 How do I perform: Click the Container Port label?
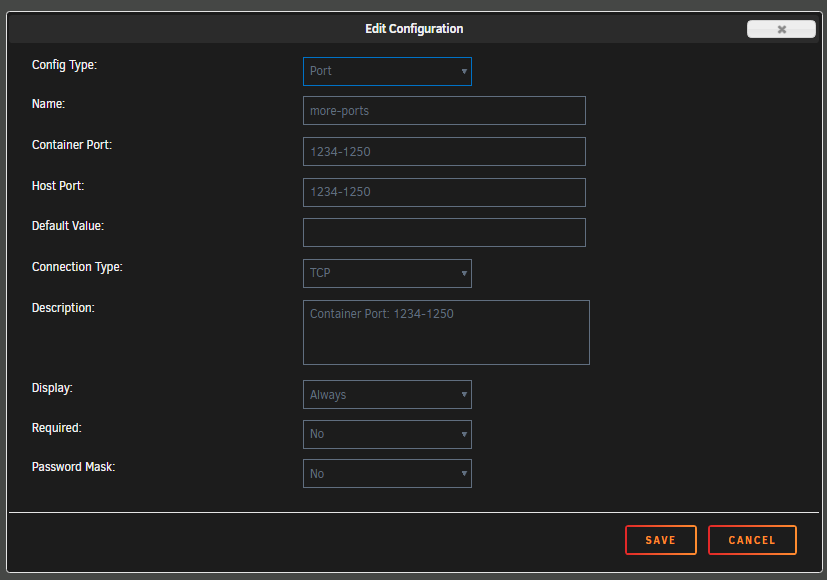pyautogui.click(x=72, y=144)
